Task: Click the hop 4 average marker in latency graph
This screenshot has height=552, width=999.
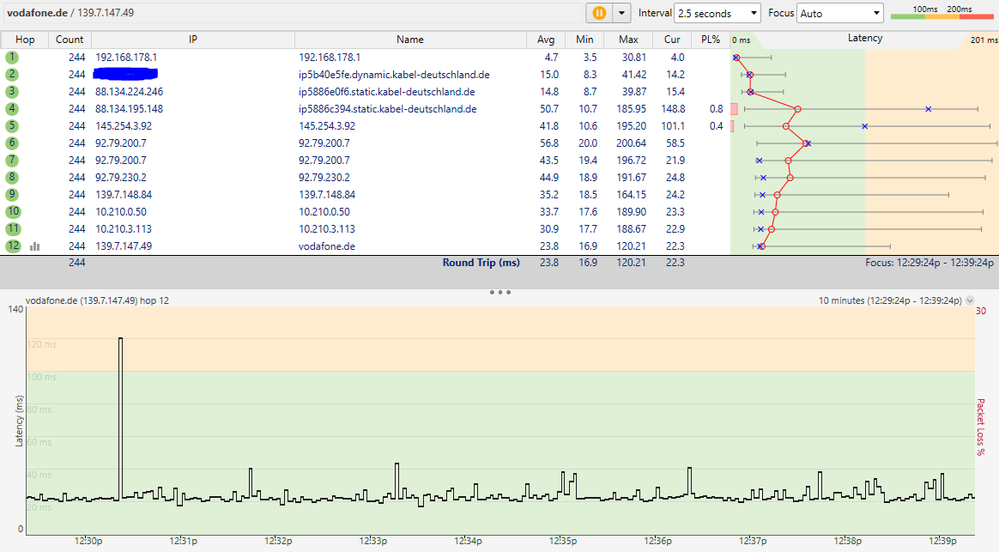Action: click(x=798, y=109)
